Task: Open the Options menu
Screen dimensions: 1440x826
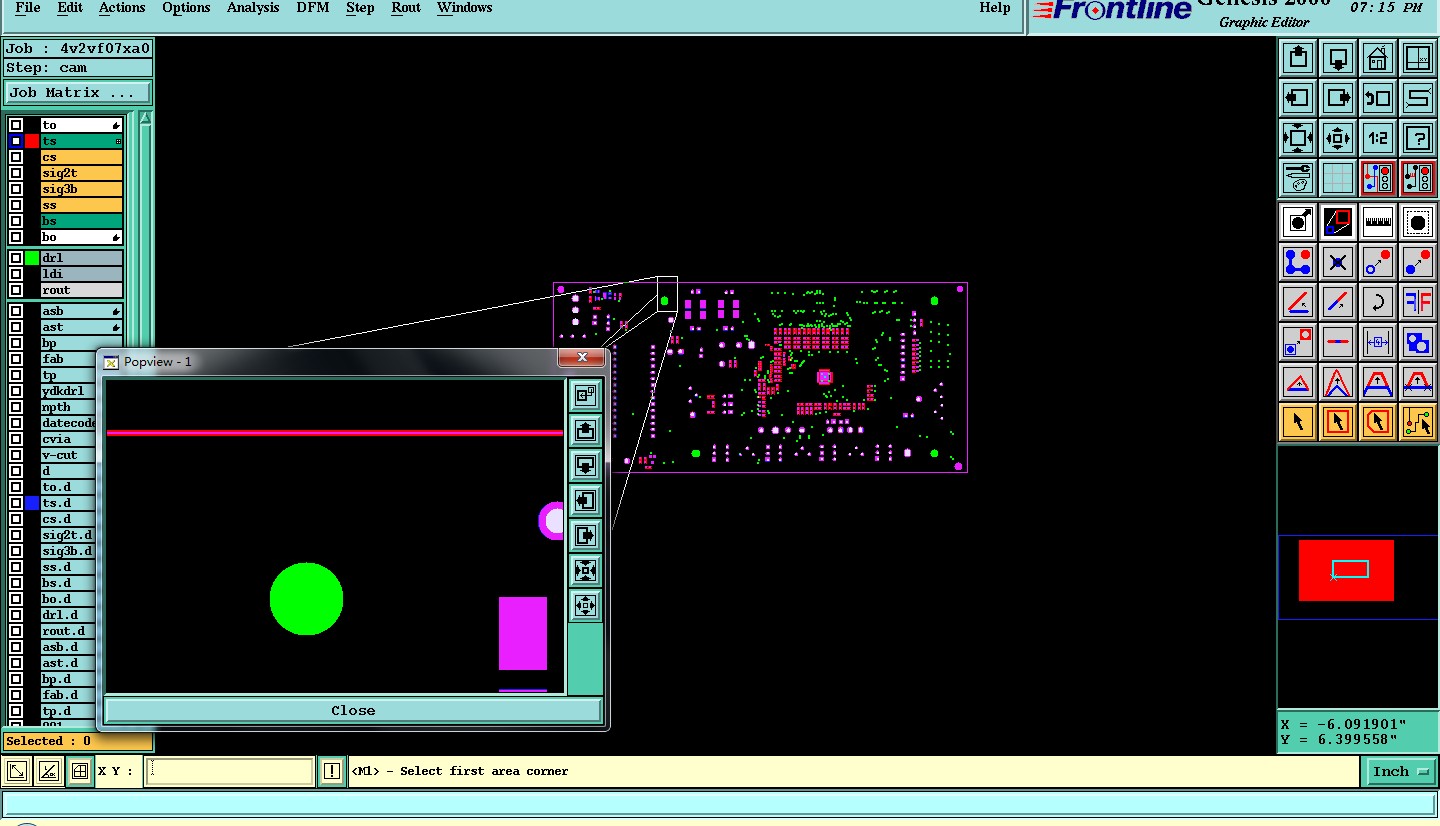Action: pos(186,8)
